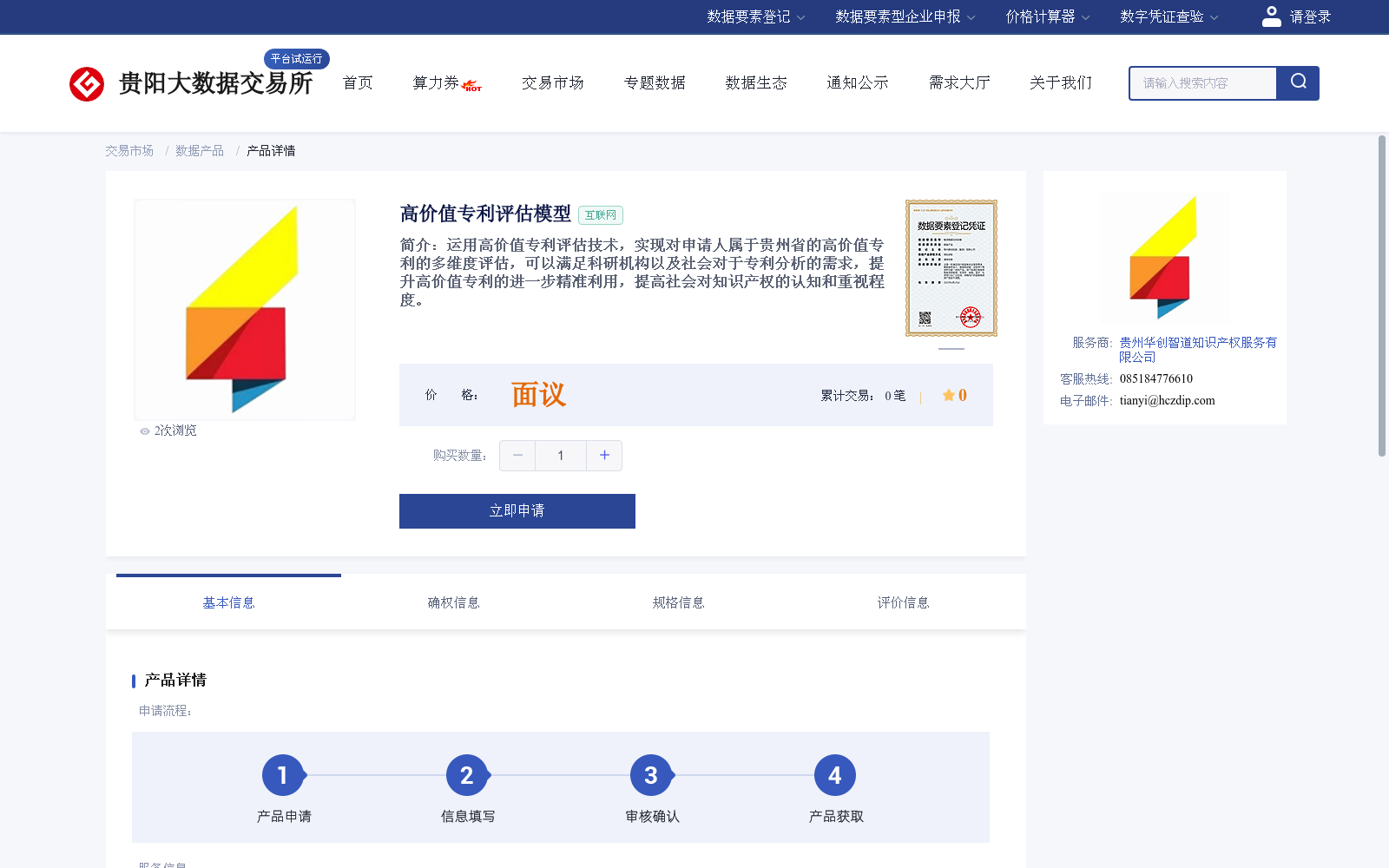
Task: Click the eye icon beside 2次浏览
Action: pyautogui.click(x=145, y=431)
